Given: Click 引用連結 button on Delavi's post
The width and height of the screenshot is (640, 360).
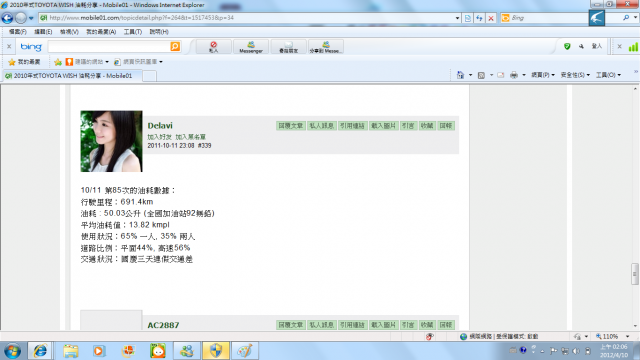Looking at the screenshot, I should click(352, 126).
